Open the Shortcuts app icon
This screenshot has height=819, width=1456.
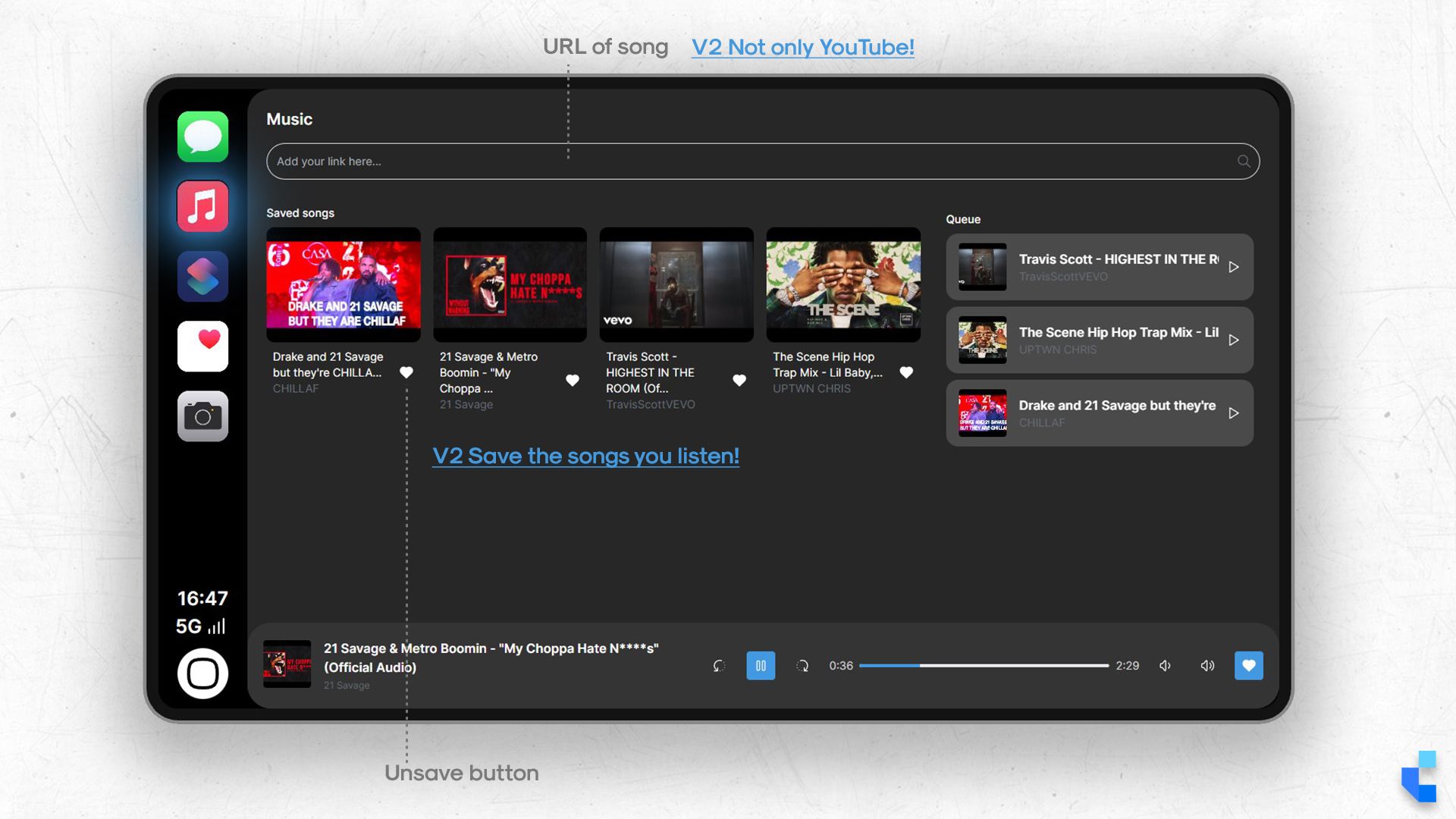click(202, 276)
